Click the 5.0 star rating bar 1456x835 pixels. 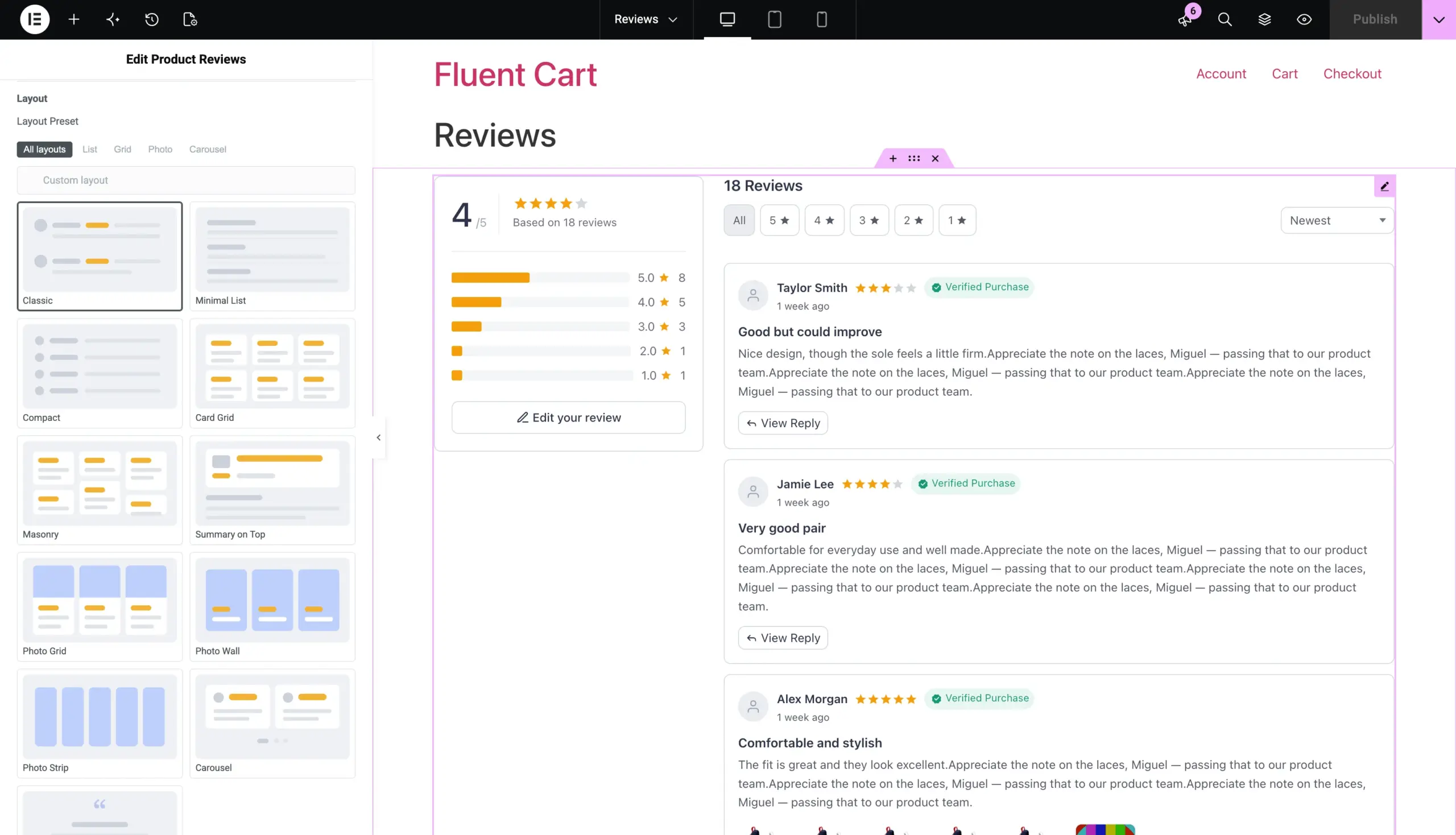pos(540,278)
